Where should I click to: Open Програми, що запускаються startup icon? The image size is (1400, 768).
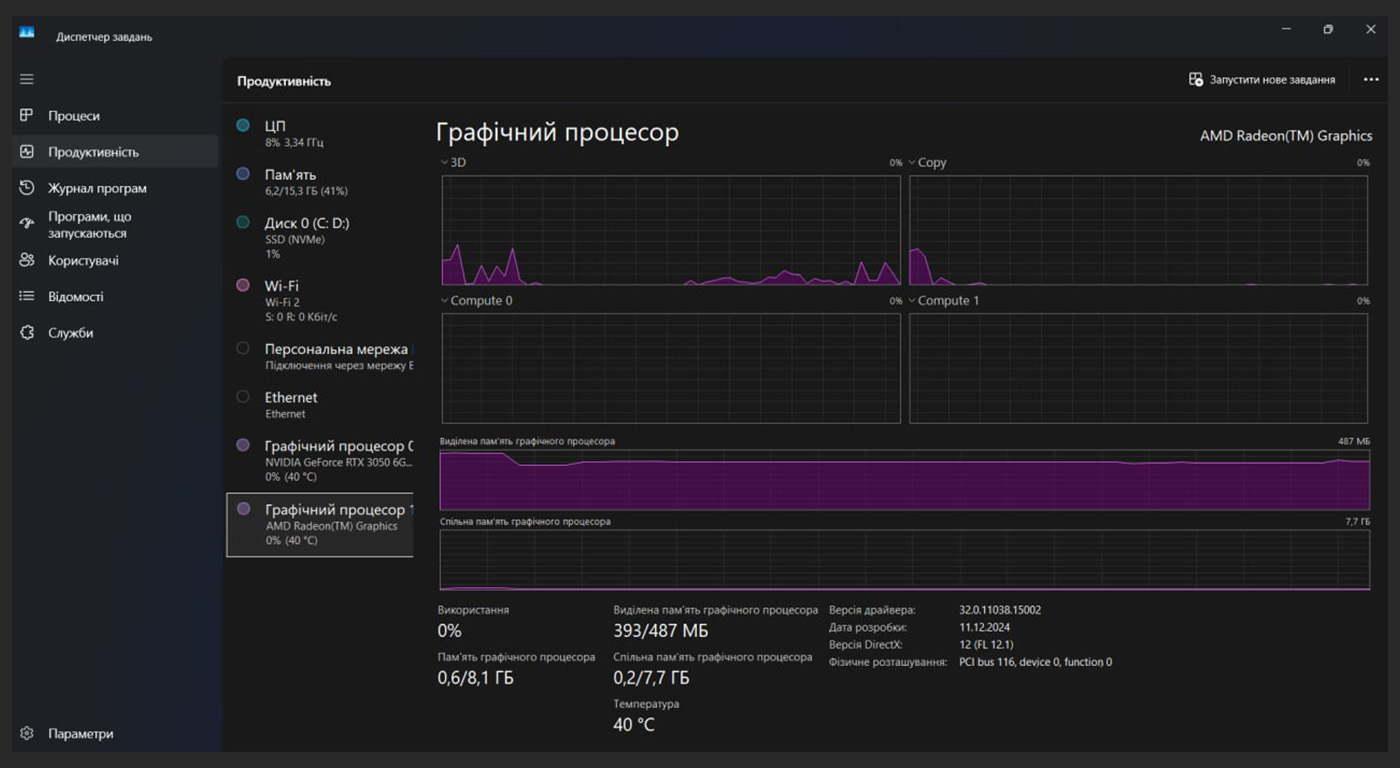pos(27,224)
